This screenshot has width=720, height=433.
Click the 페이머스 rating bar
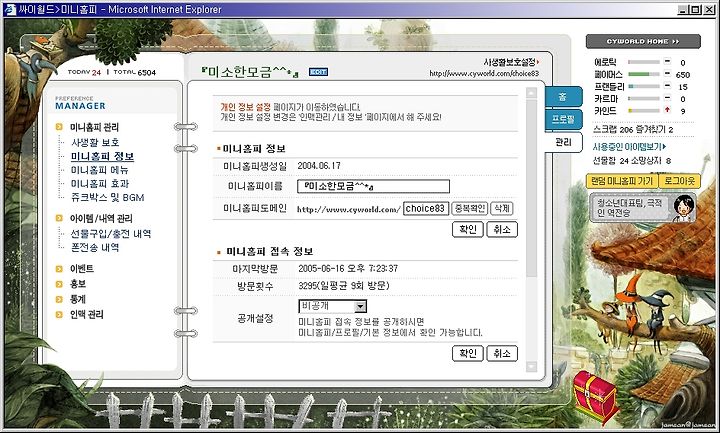644,74
